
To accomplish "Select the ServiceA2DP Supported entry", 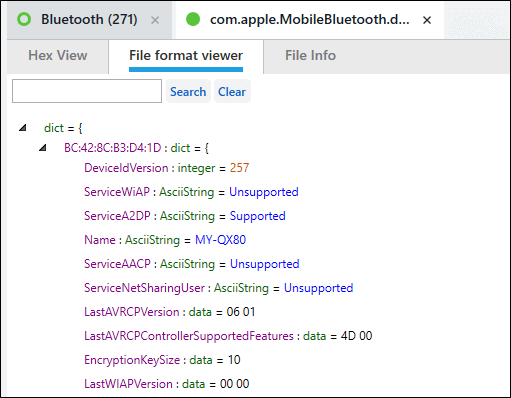I will coord(185,216).
